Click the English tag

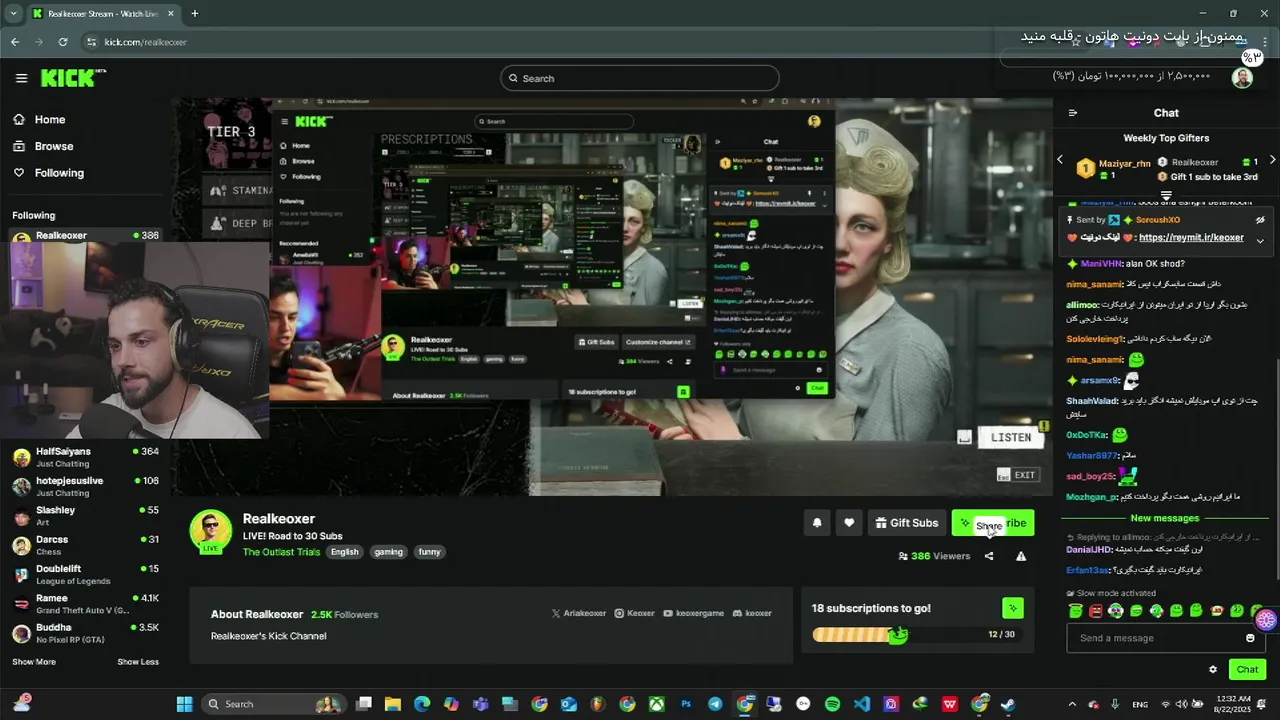(x=345, y=552)
